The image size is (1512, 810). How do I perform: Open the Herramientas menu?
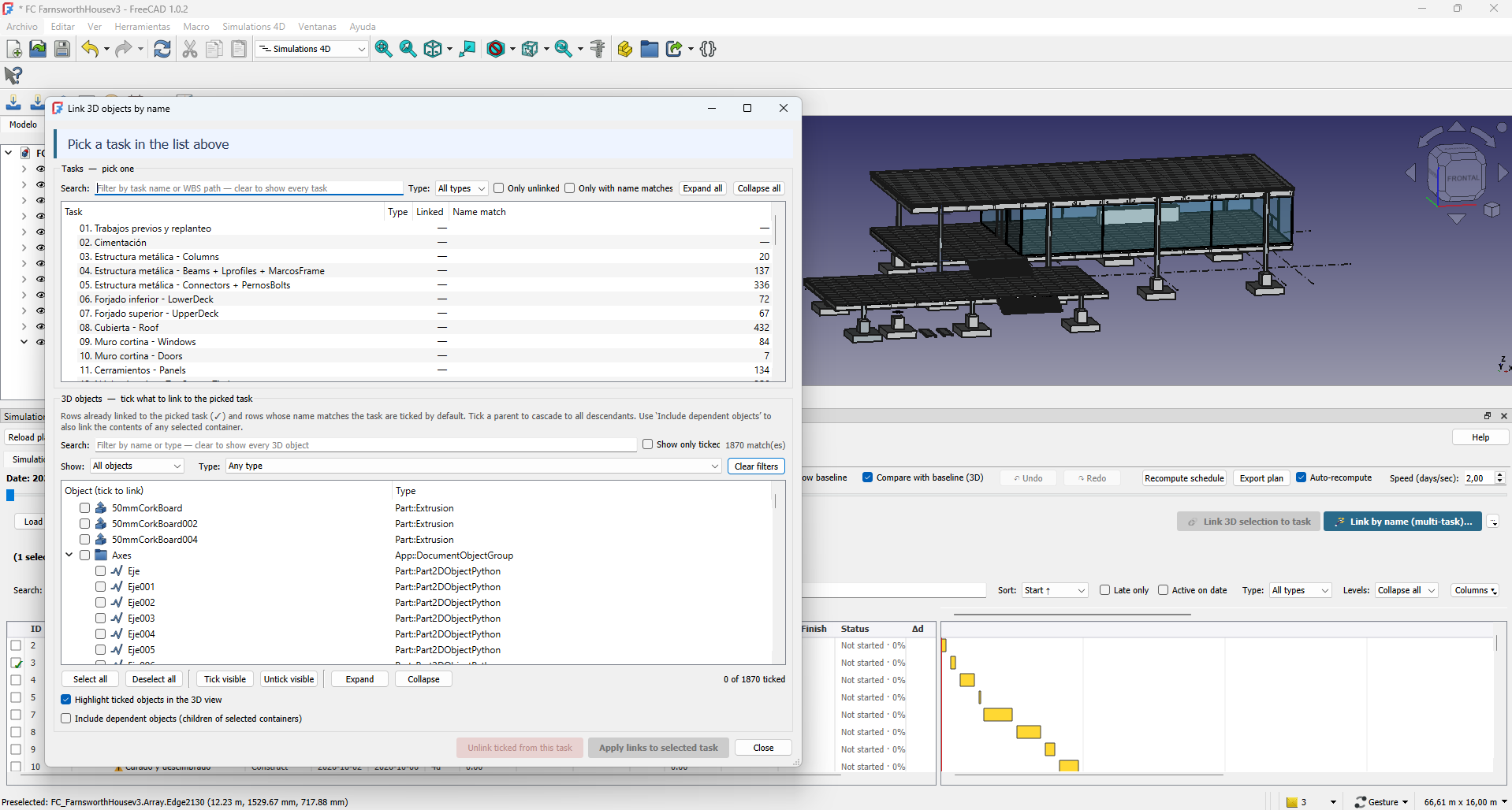pyautogui.click(x=143, y=27)
